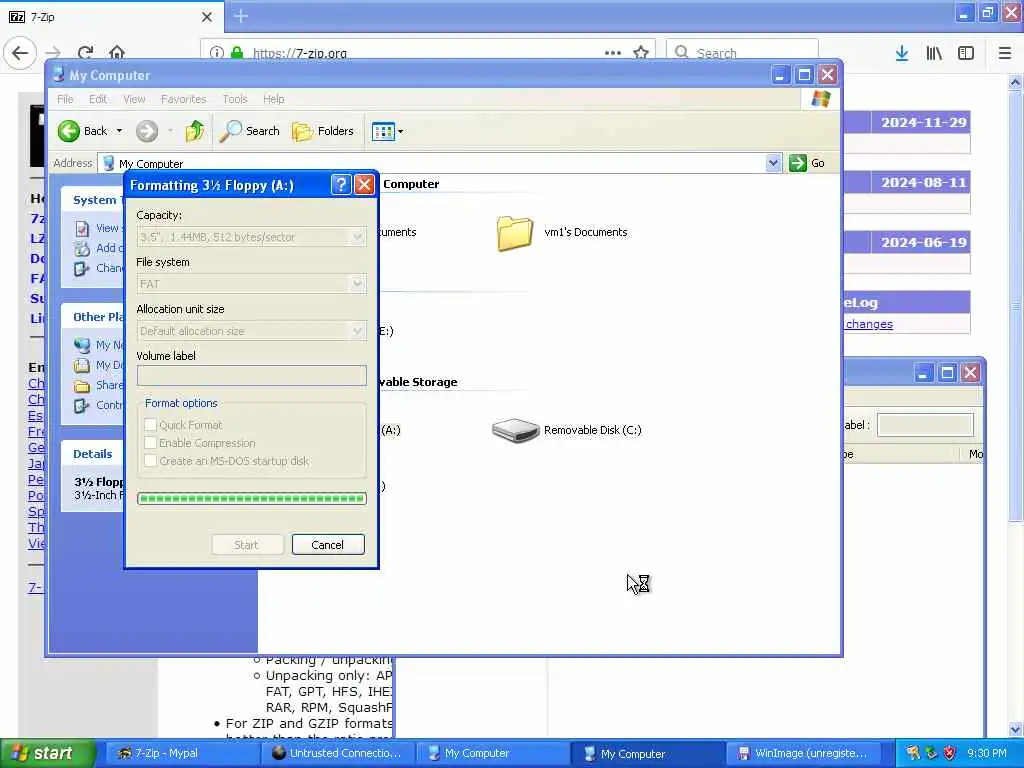Screen dimensions: 1024x768
Task: Toggle the browser sidebar icon
Action: tap(966, 53)
